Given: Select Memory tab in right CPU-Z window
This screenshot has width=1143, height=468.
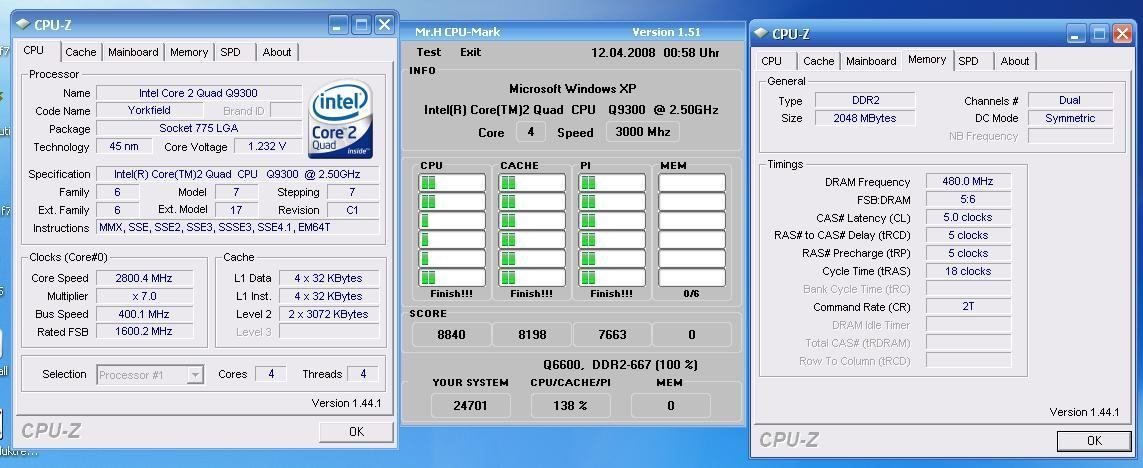Looking at the screenshot, I should click(927, 60).
